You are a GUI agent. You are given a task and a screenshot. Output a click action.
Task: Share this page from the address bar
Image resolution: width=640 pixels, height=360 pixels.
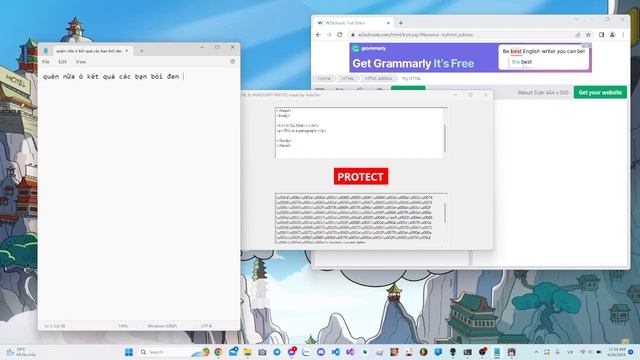[578, 35]
